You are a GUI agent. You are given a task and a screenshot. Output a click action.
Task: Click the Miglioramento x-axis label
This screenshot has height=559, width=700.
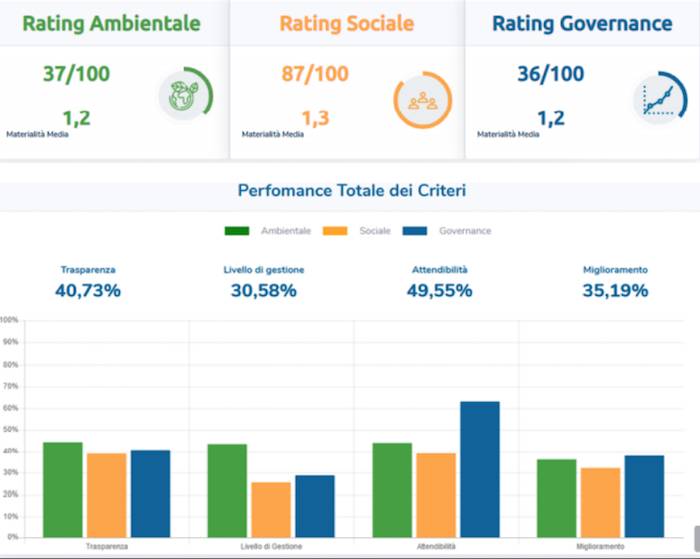tap(600, 546)
